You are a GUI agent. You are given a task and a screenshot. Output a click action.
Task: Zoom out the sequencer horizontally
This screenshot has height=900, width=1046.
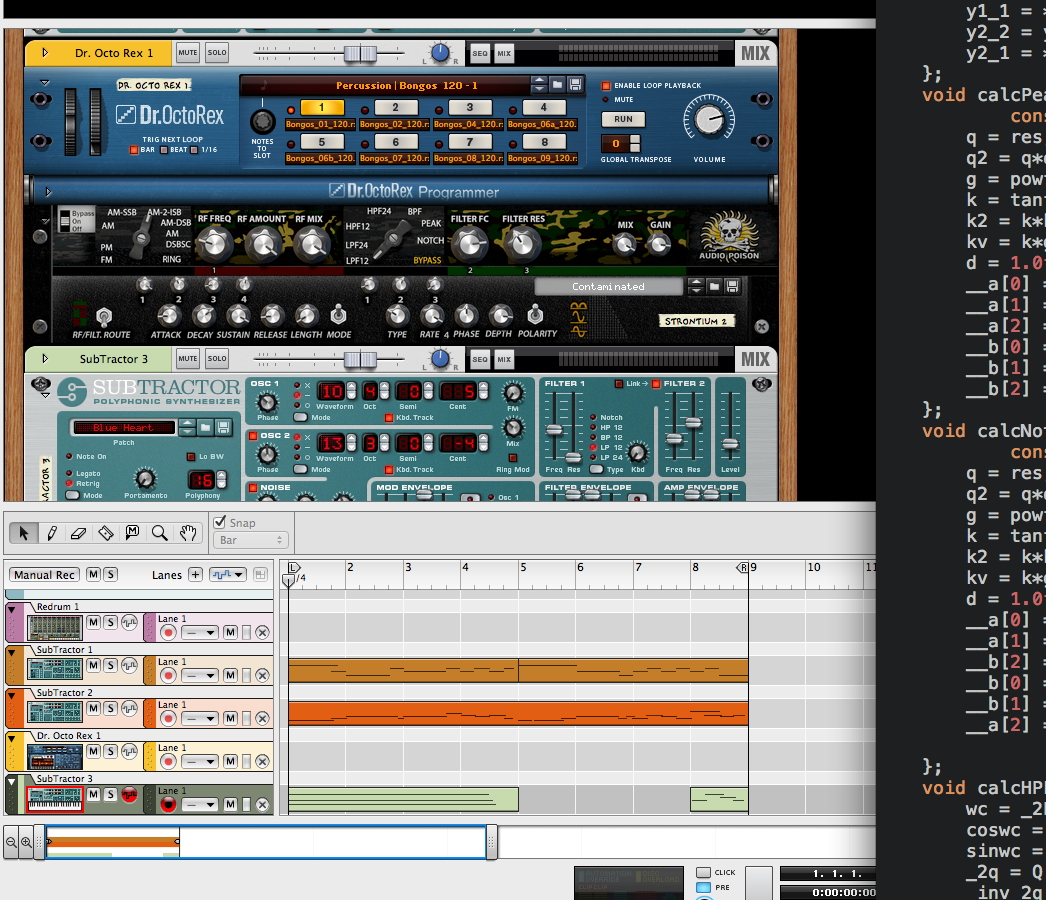tap(11, 843)
